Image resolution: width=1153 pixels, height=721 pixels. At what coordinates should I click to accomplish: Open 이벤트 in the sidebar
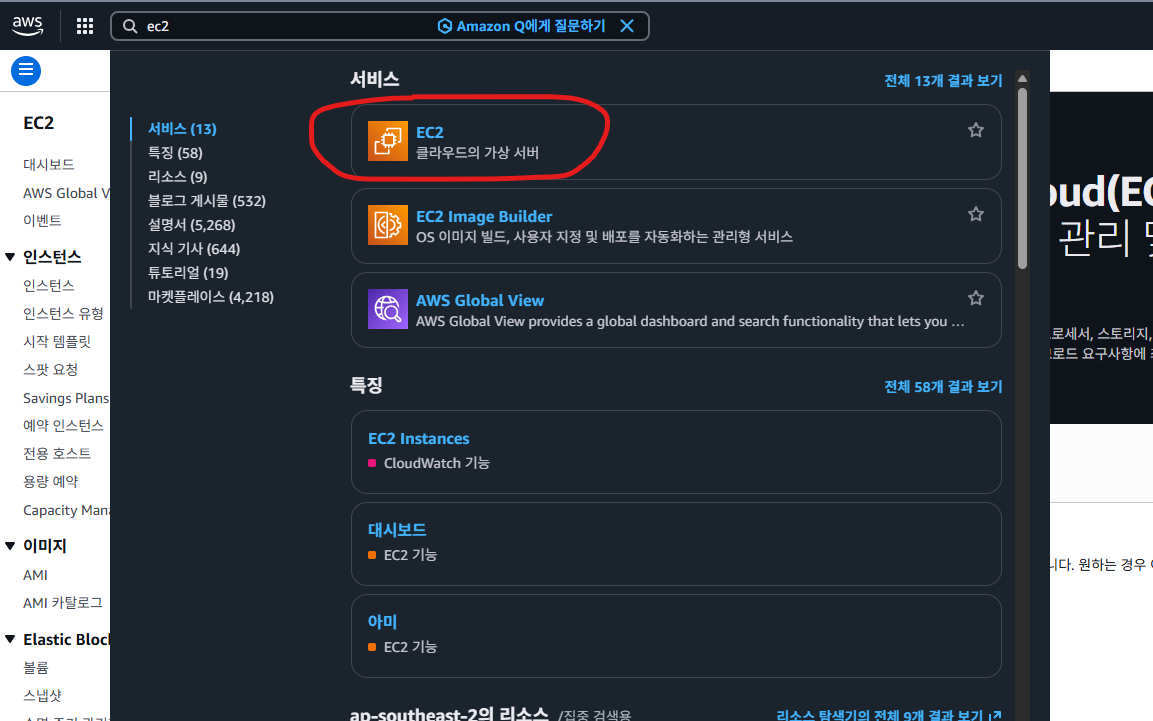coord(42,220)
